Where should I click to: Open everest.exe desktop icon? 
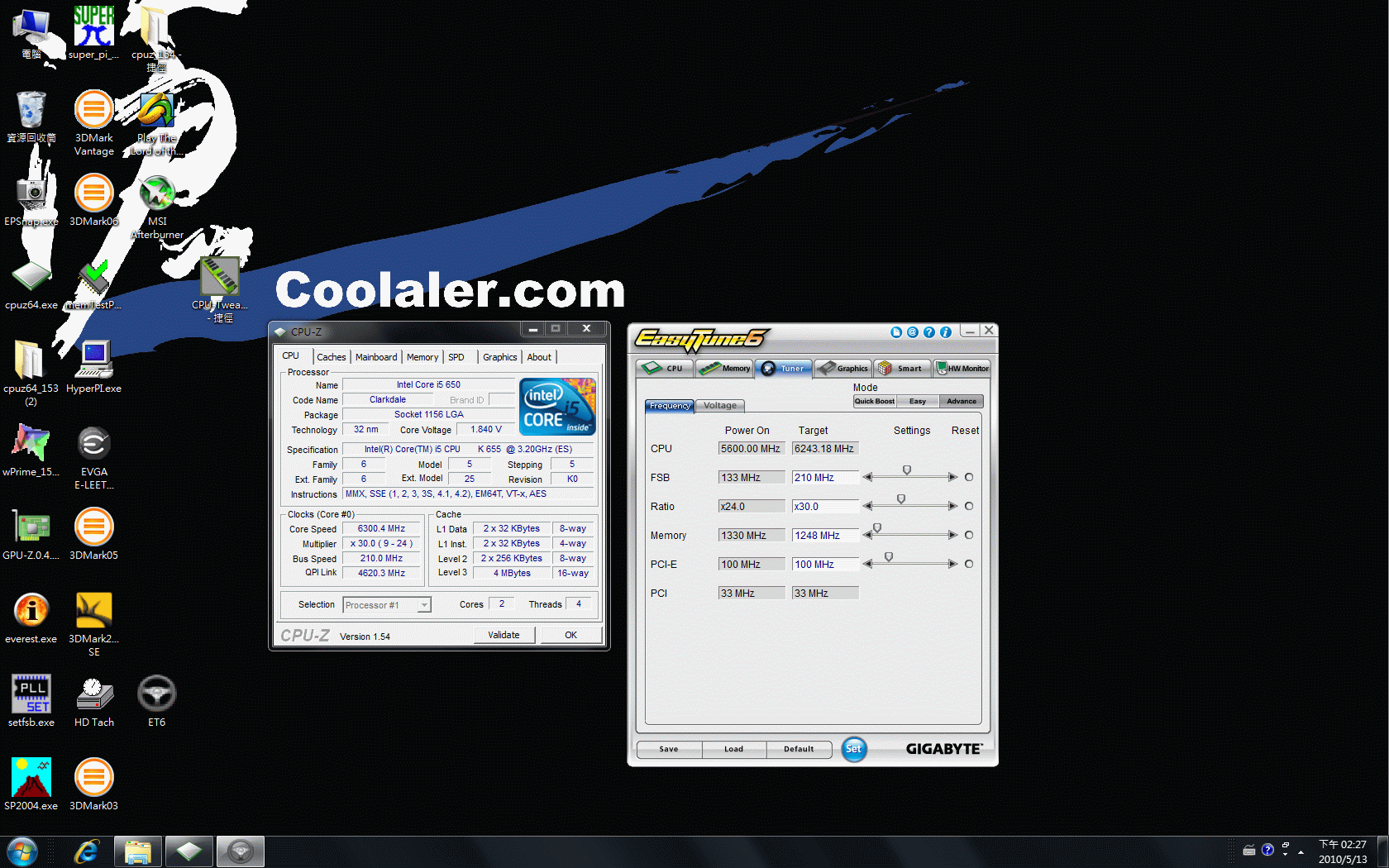coord(31,618)
